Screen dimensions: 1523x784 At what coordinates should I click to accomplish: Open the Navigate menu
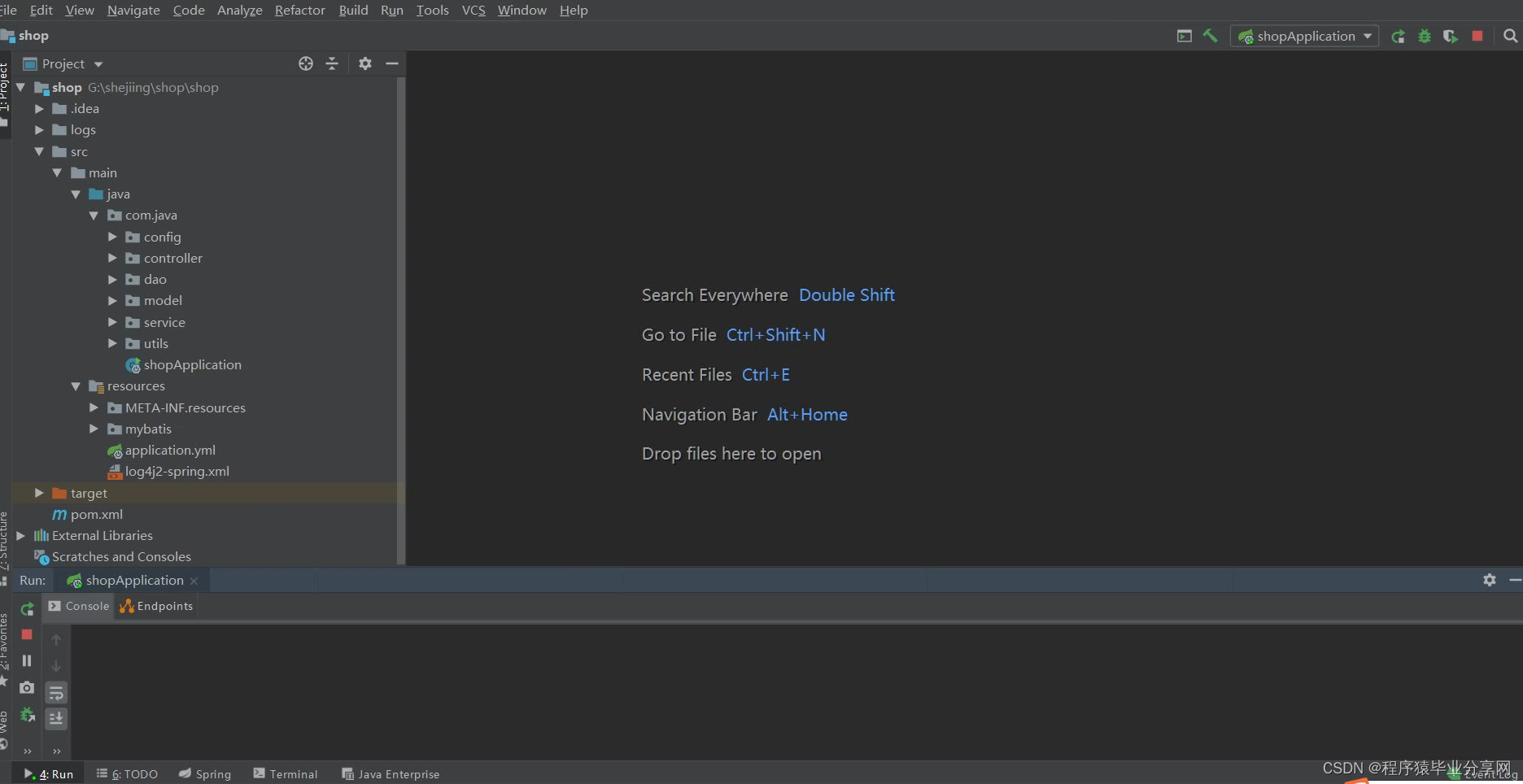133,10
